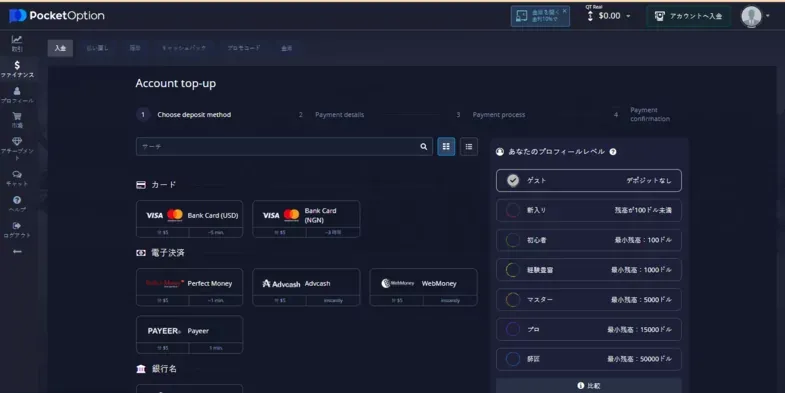
Task: Switch to the last finance tab on right
Action: (286, 48)
